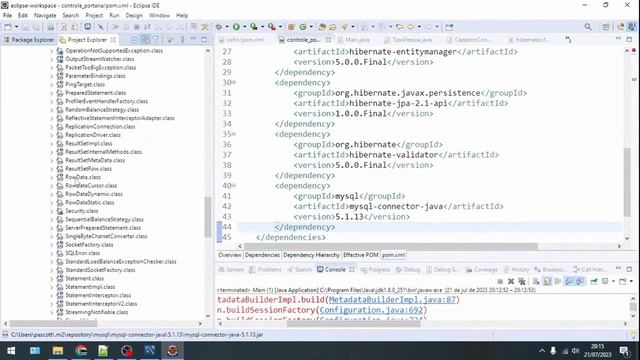The height and width of the screenshot is (360, 640).
Task: Click the Clear Console icon
Action: click(536, 281)
